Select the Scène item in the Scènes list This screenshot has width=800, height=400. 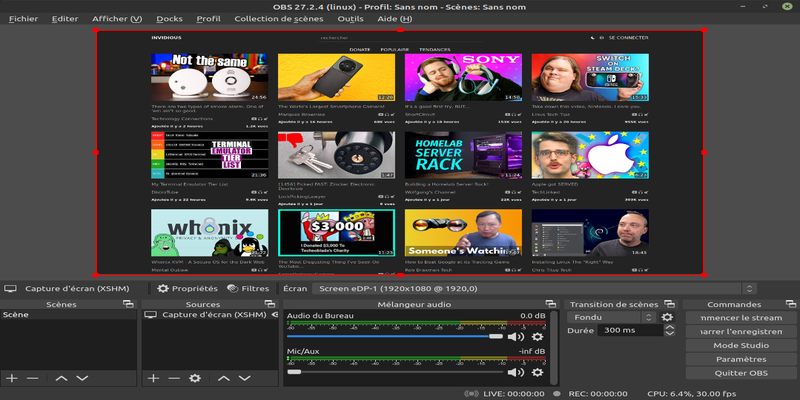pyautogui.click(x=68, y=315)
